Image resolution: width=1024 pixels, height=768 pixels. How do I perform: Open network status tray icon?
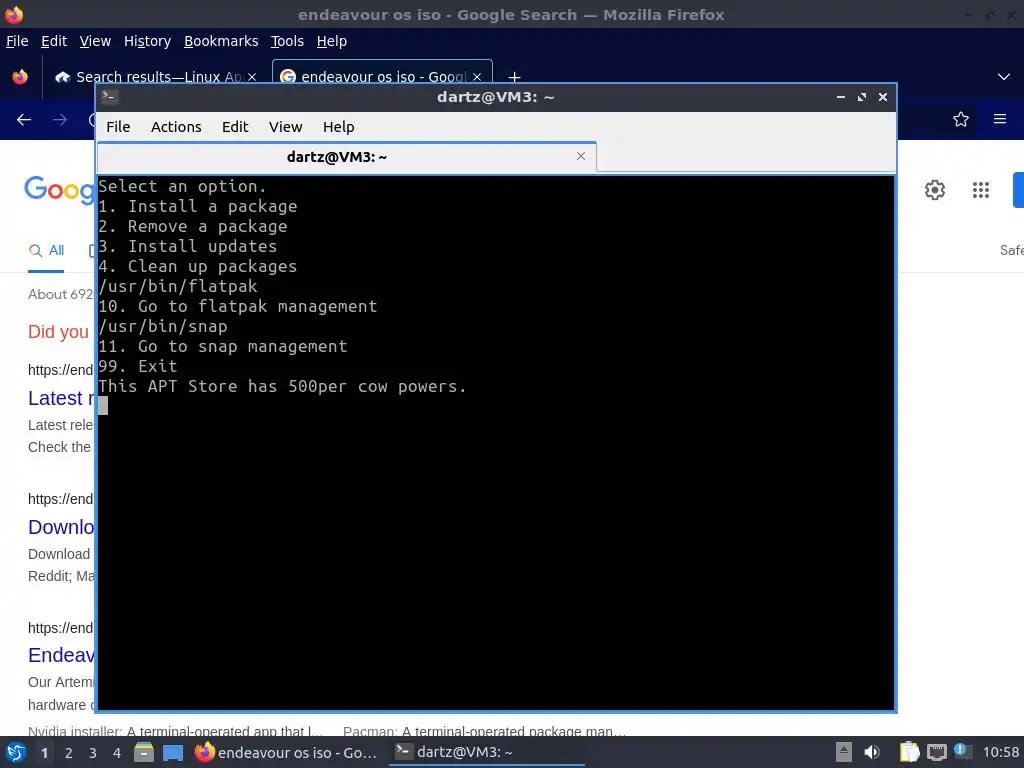coord(937,752)
